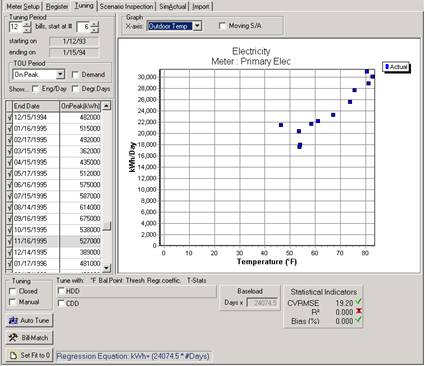Toggle the Moving S/A checkbox
The image size is (425, 366).
click(222, 26)
